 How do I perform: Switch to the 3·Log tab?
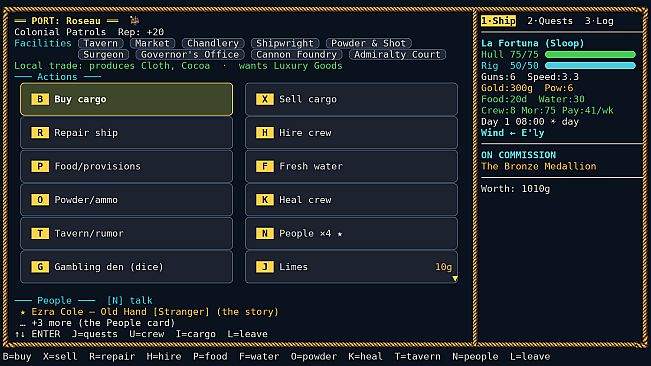point(599,21)
